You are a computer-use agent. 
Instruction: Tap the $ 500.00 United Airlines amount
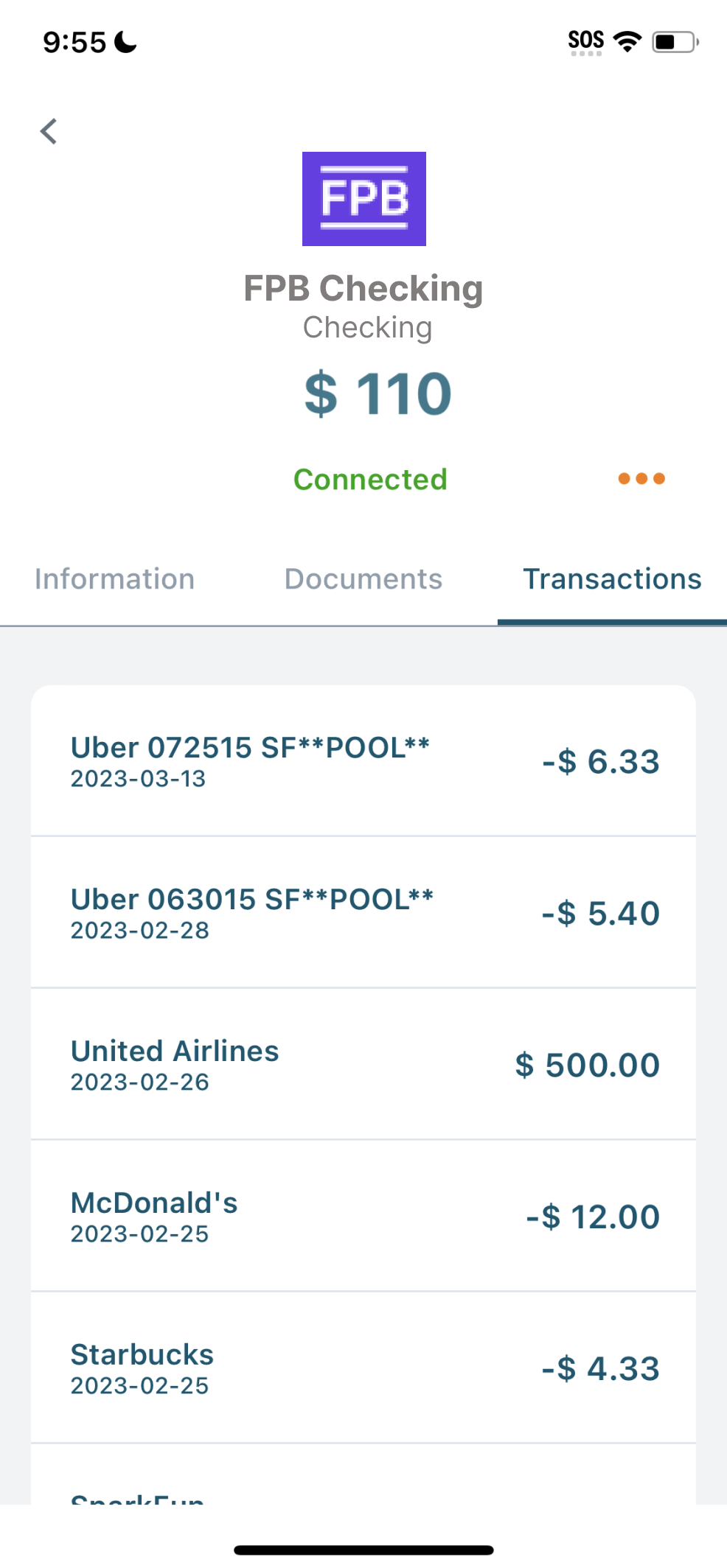(x=587, y=1065)
